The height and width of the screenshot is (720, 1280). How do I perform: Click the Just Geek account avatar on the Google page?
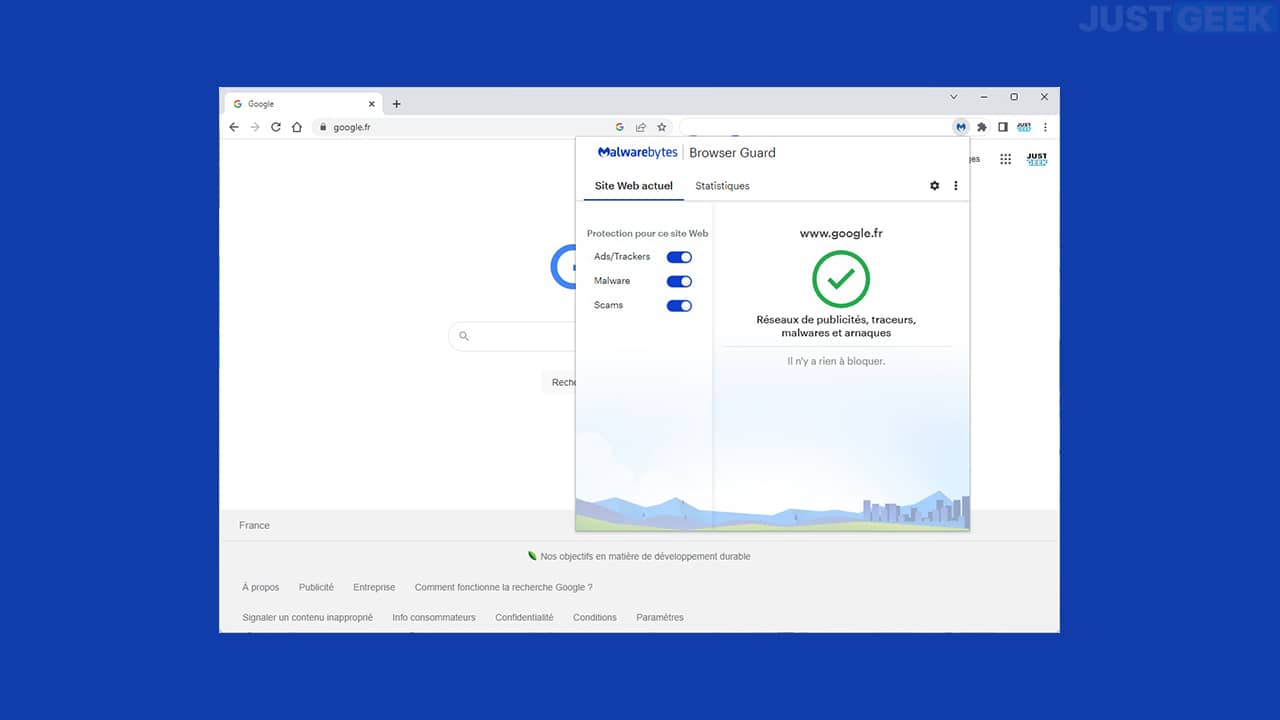click(1037, 159)
